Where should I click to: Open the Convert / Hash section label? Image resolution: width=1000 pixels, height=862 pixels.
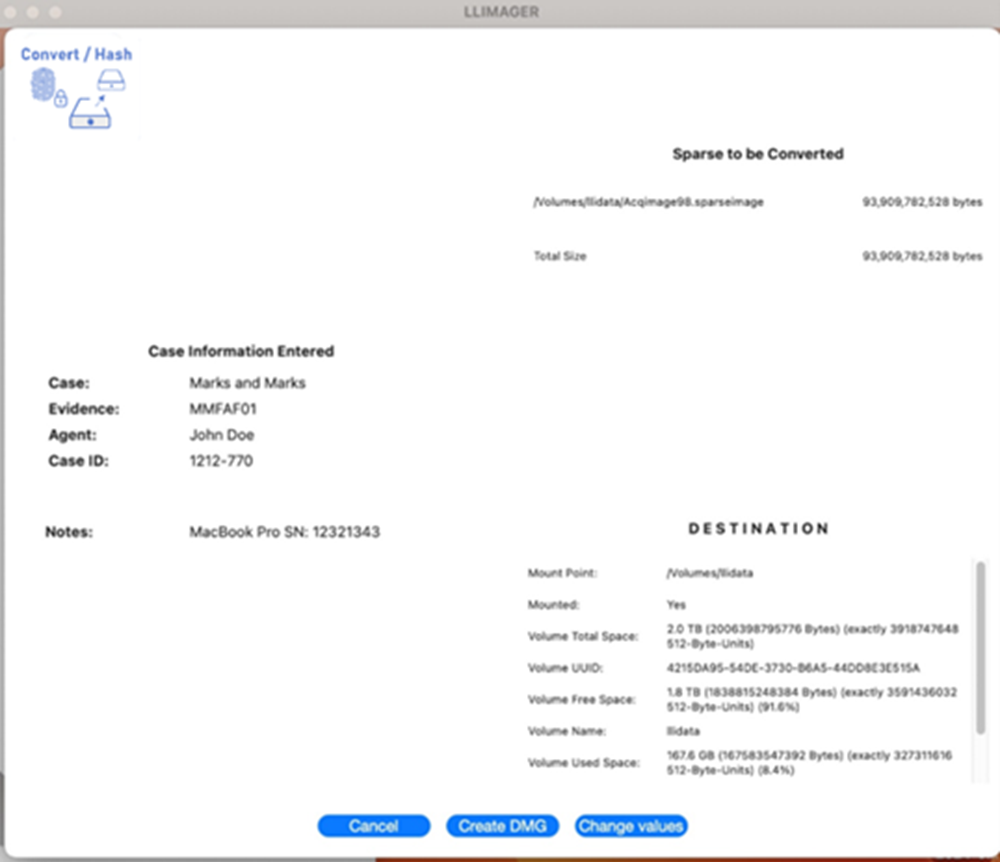coord(76,54)
